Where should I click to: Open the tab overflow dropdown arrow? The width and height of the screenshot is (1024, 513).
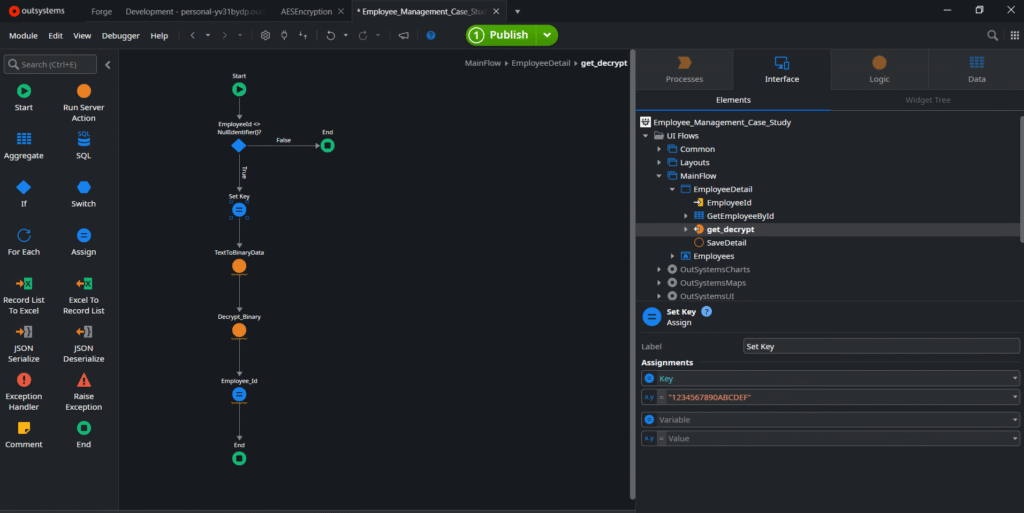click(x=517, y=12)
